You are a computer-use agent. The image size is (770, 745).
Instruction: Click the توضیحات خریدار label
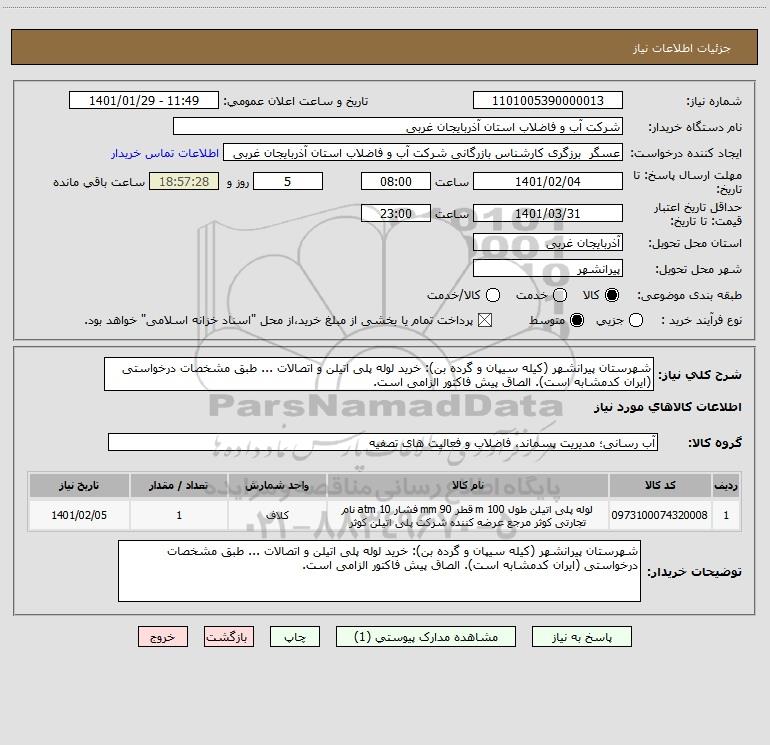[694, 572]
